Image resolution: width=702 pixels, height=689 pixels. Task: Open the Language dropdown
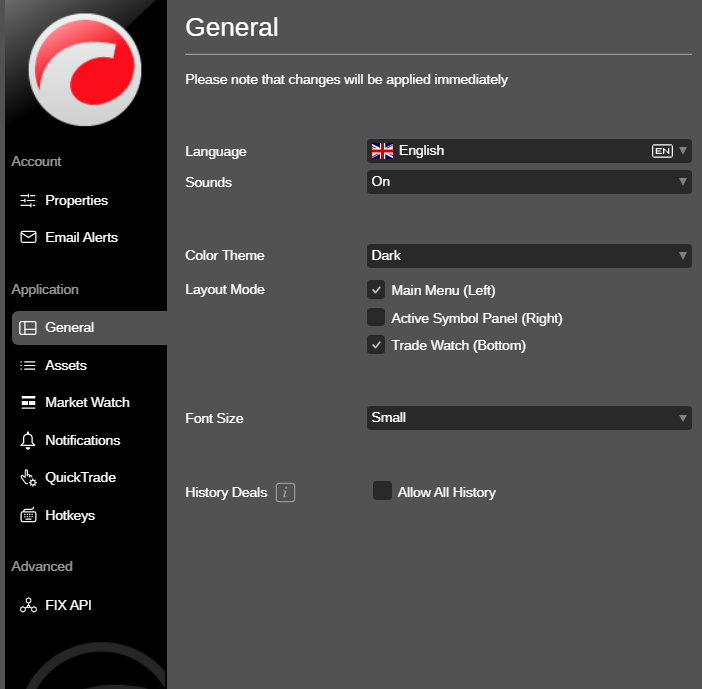click(x=529, y=151)
